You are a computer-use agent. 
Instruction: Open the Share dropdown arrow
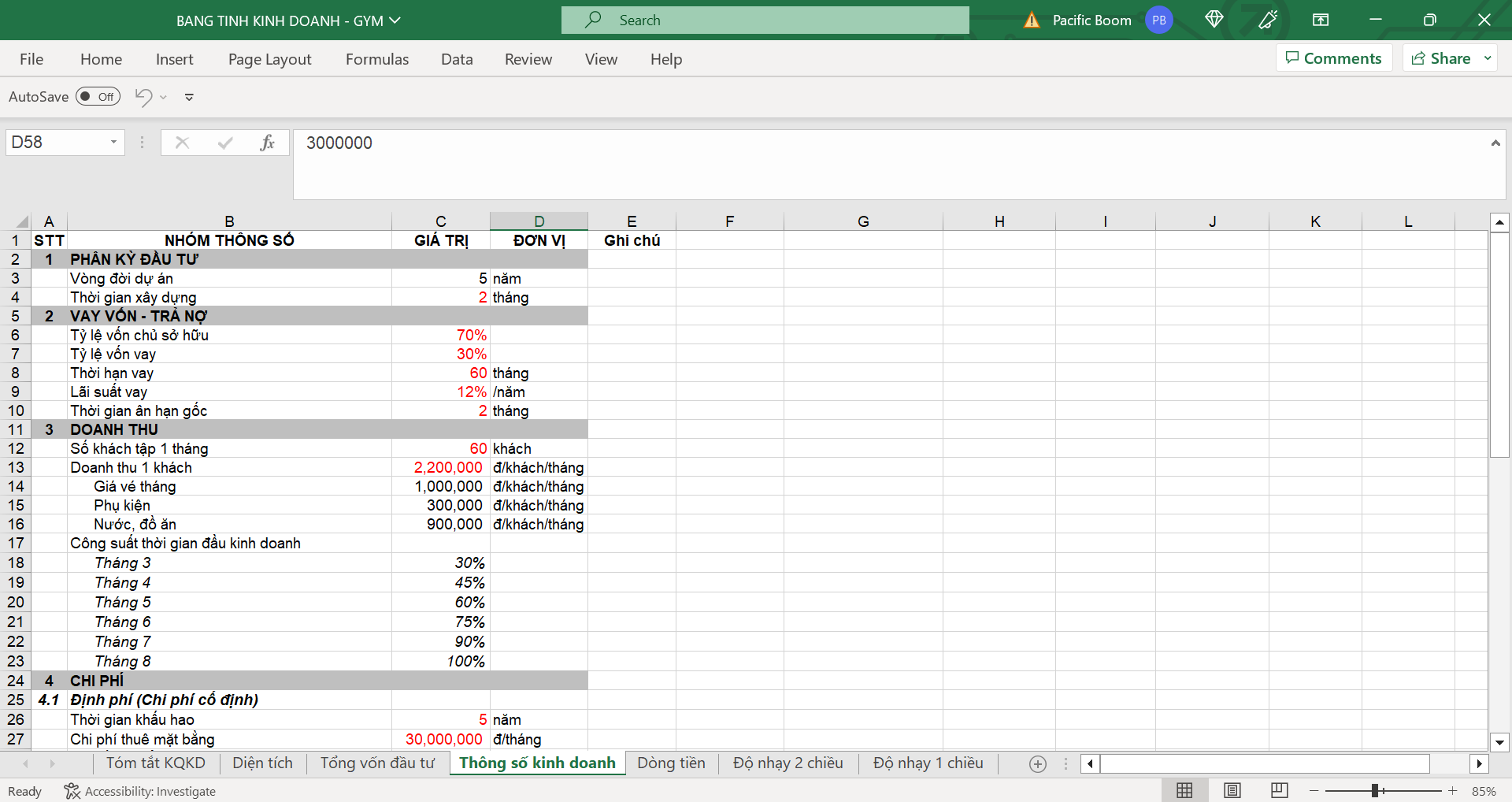point(1488,58)
